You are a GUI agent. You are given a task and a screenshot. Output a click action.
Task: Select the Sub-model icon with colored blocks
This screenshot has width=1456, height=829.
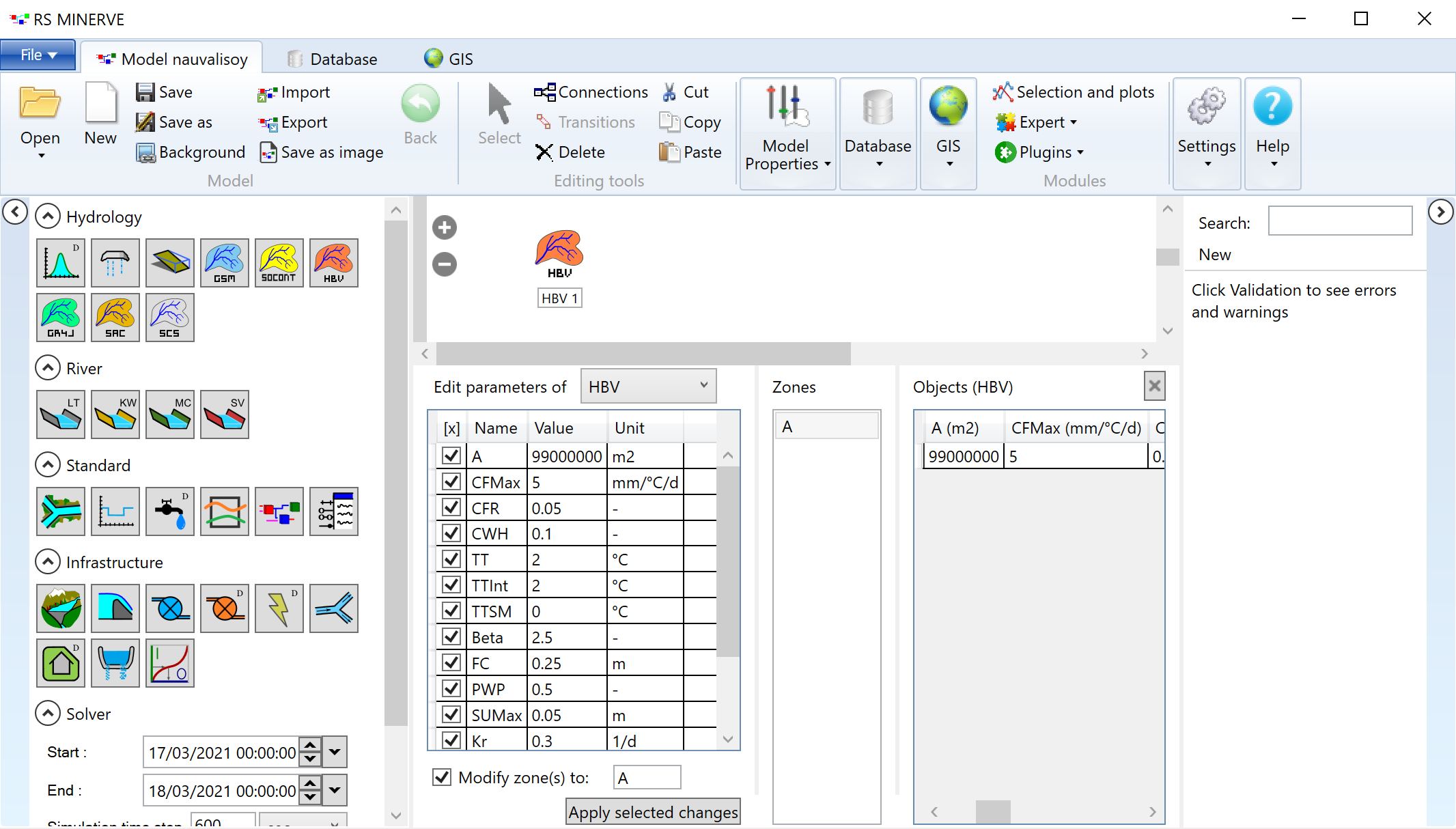pyautogui.click(x=279, y=511)
